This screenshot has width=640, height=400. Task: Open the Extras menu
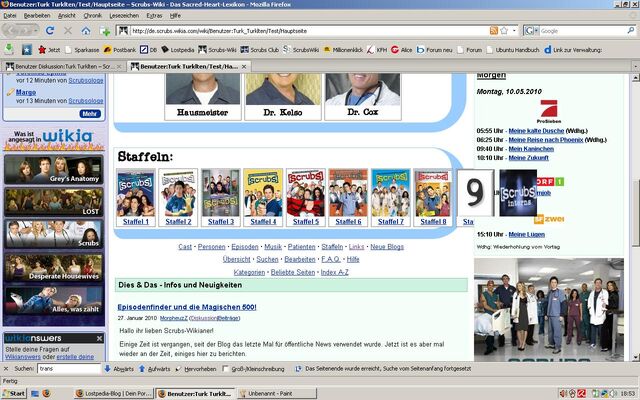tap(154, 16)
